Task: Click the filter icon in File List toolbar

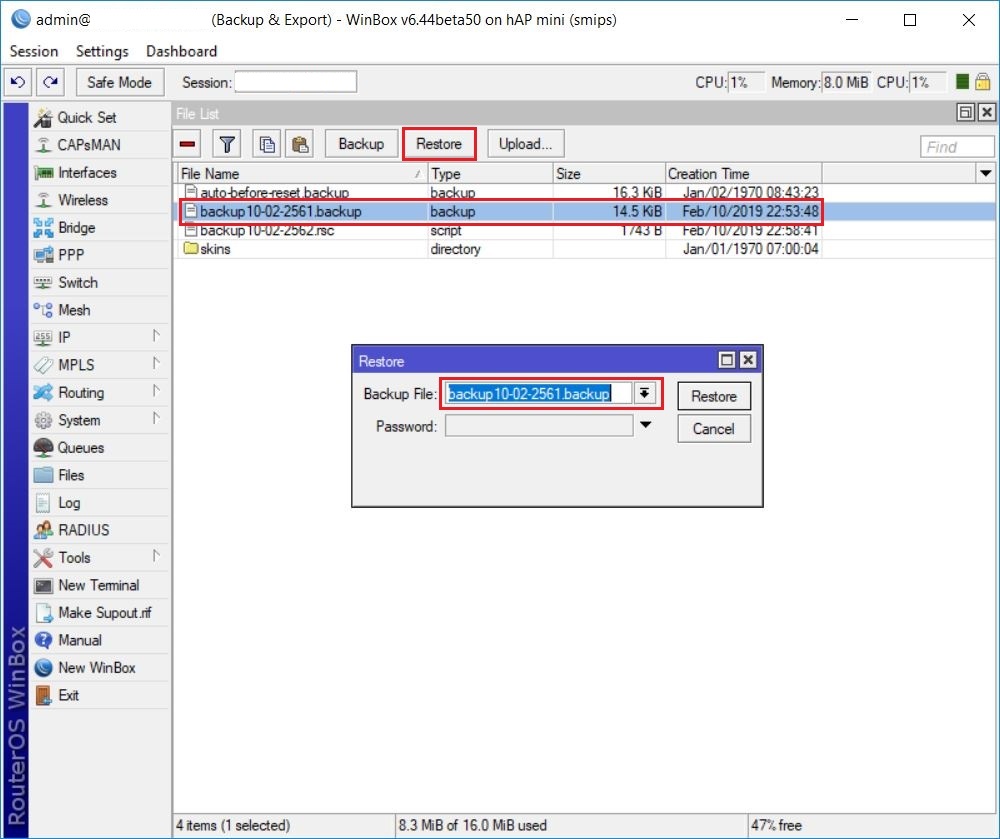Action: (x=227, y=143)
